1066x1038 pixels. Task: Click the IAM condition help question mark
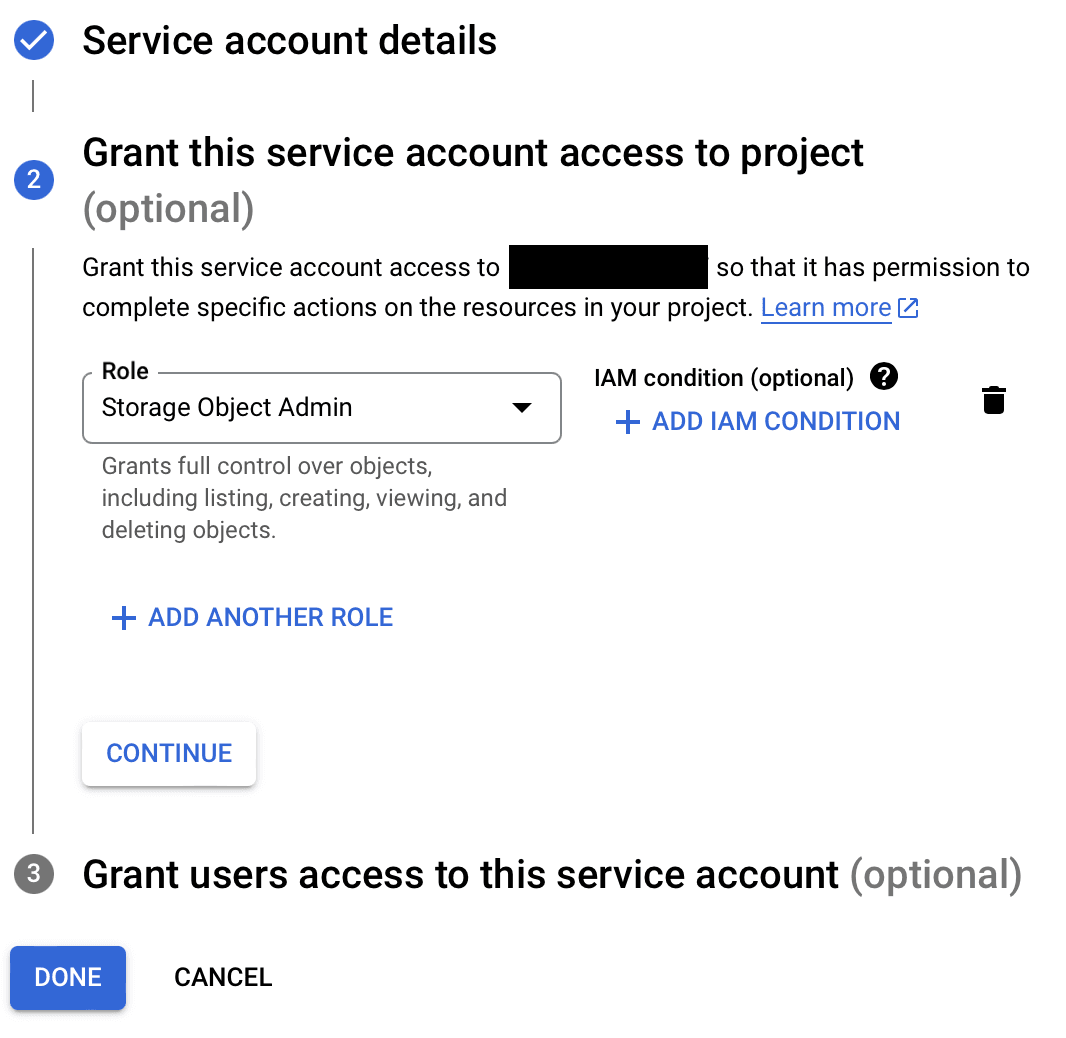[x=884, y=377]
